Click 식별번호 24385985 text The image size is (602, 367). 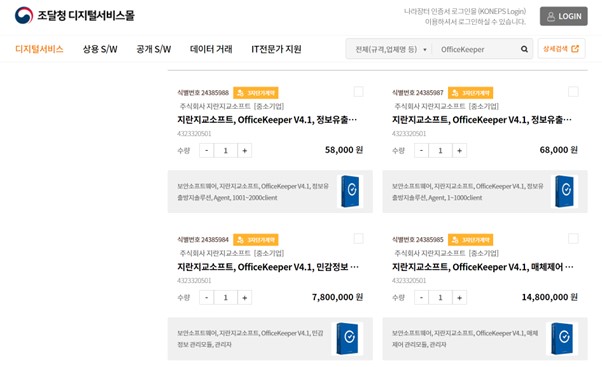click(417, 240)
